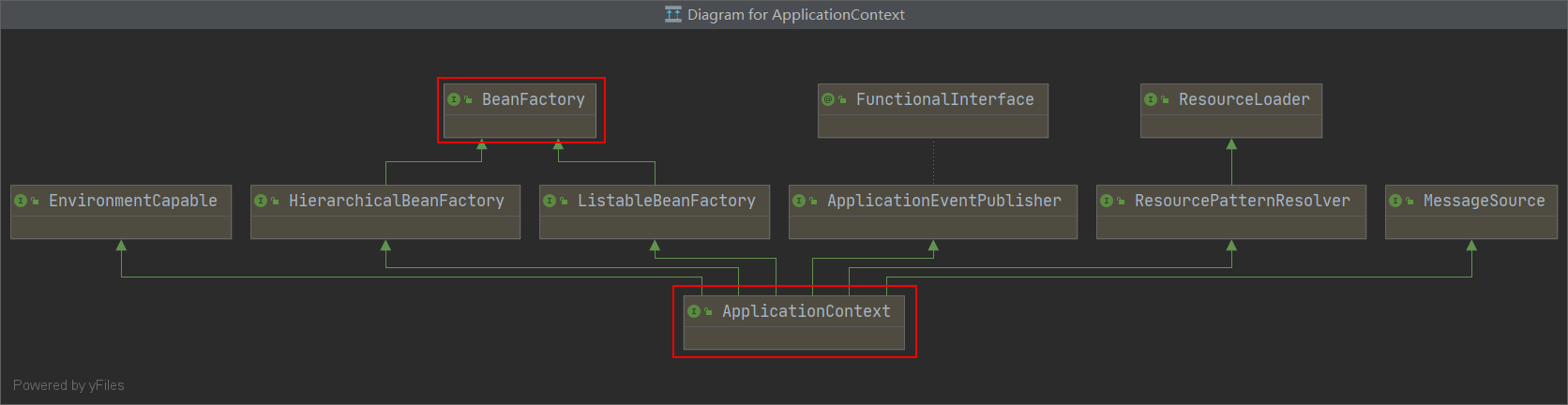Click the interface icon on the ResourceLoader node
This screenshot has width=1568, height=405.
1151,99
